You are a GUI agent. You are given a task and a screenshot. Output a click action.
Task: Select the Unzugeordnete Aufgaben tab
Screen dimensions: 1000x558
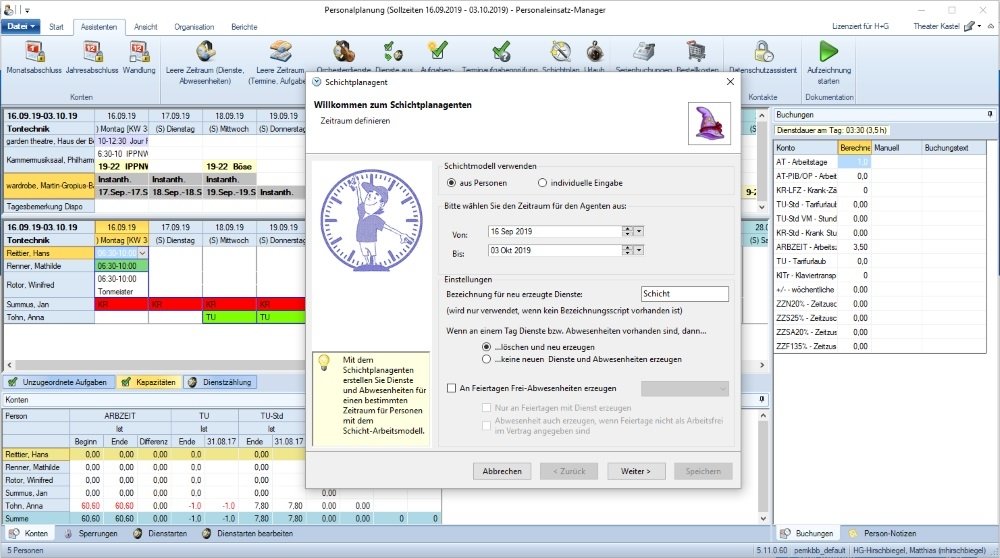[58, 382]
